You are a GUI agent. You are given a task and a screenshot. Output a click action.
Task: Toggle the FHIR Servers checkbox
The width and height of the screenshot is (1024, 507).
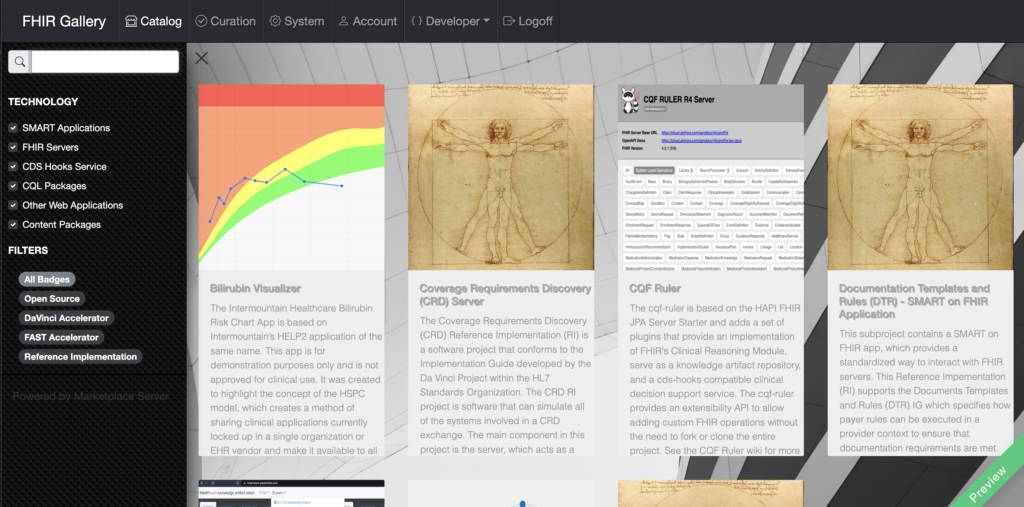(x=12, y=147)
